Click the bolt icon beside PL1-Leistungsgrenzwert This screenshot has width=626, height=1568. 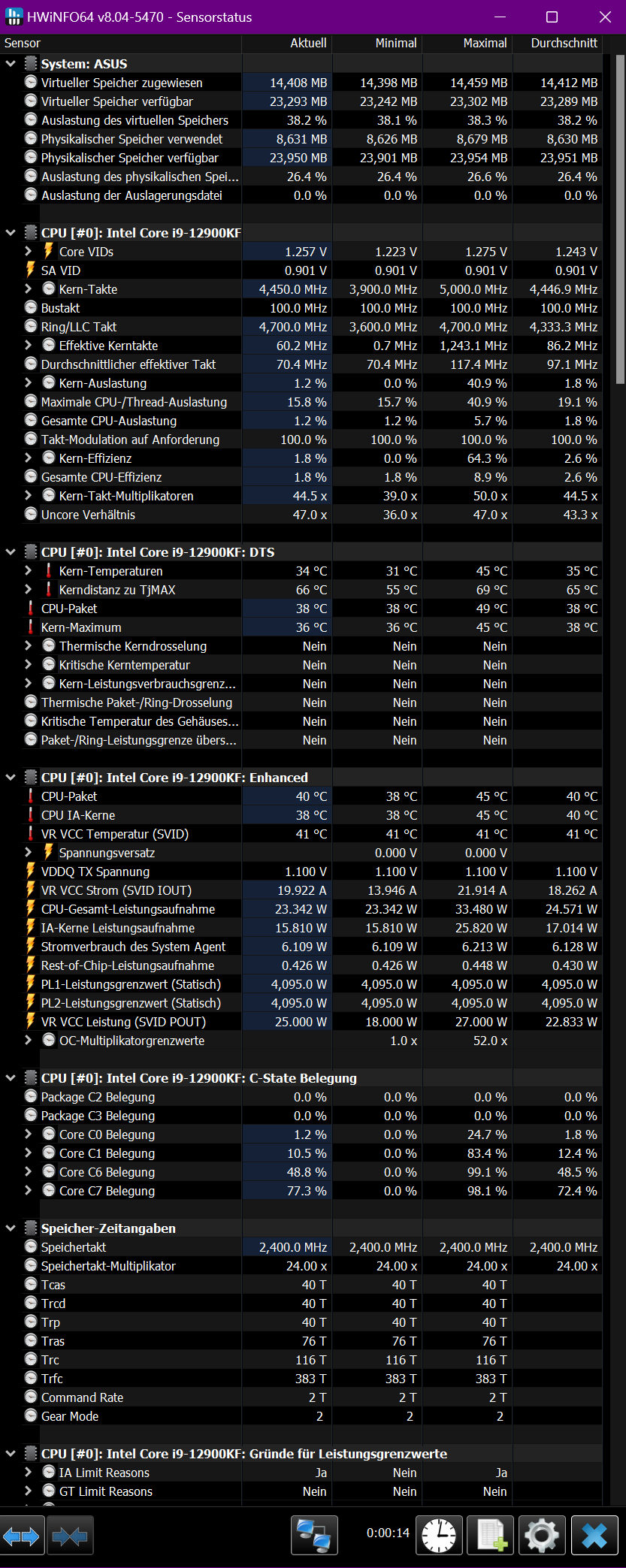coord(31,983)
